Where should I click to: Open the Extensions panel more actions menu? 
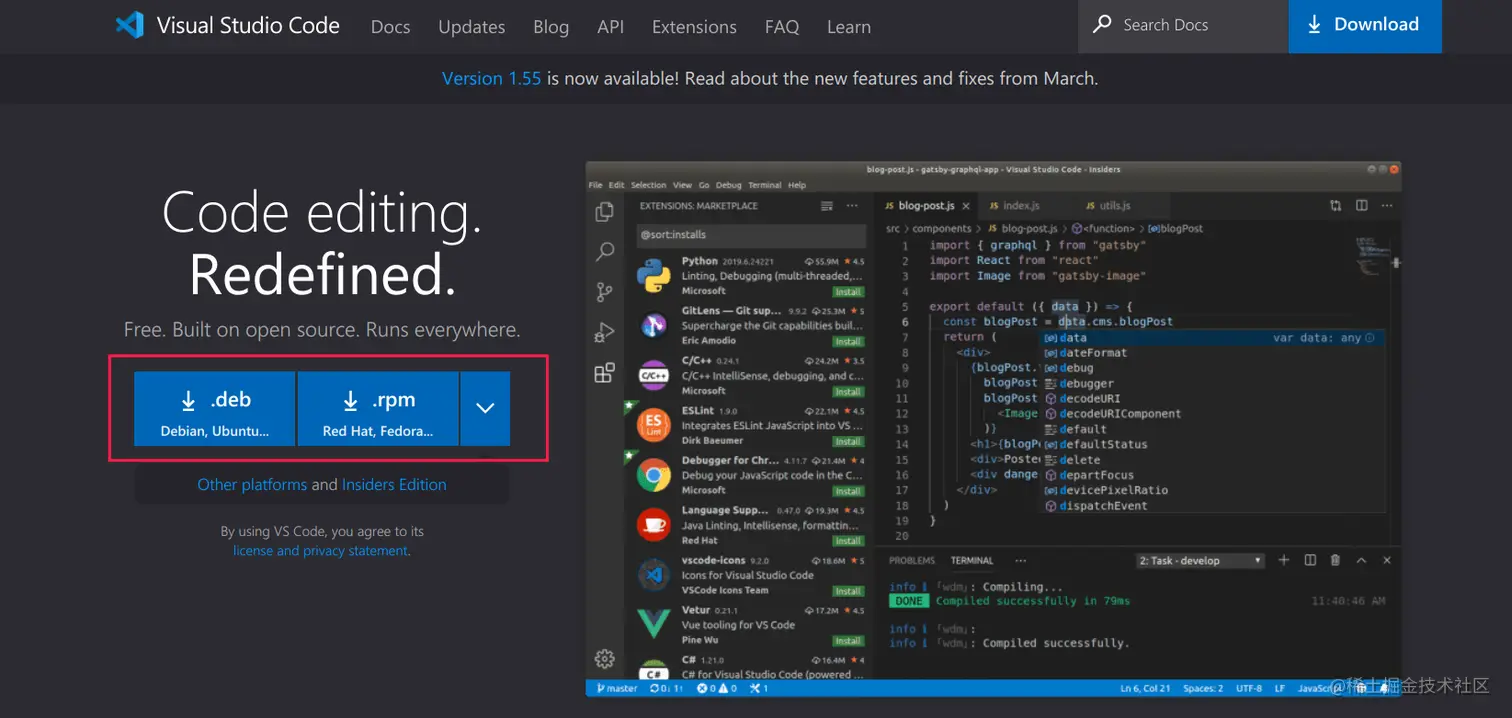[852, 205]
